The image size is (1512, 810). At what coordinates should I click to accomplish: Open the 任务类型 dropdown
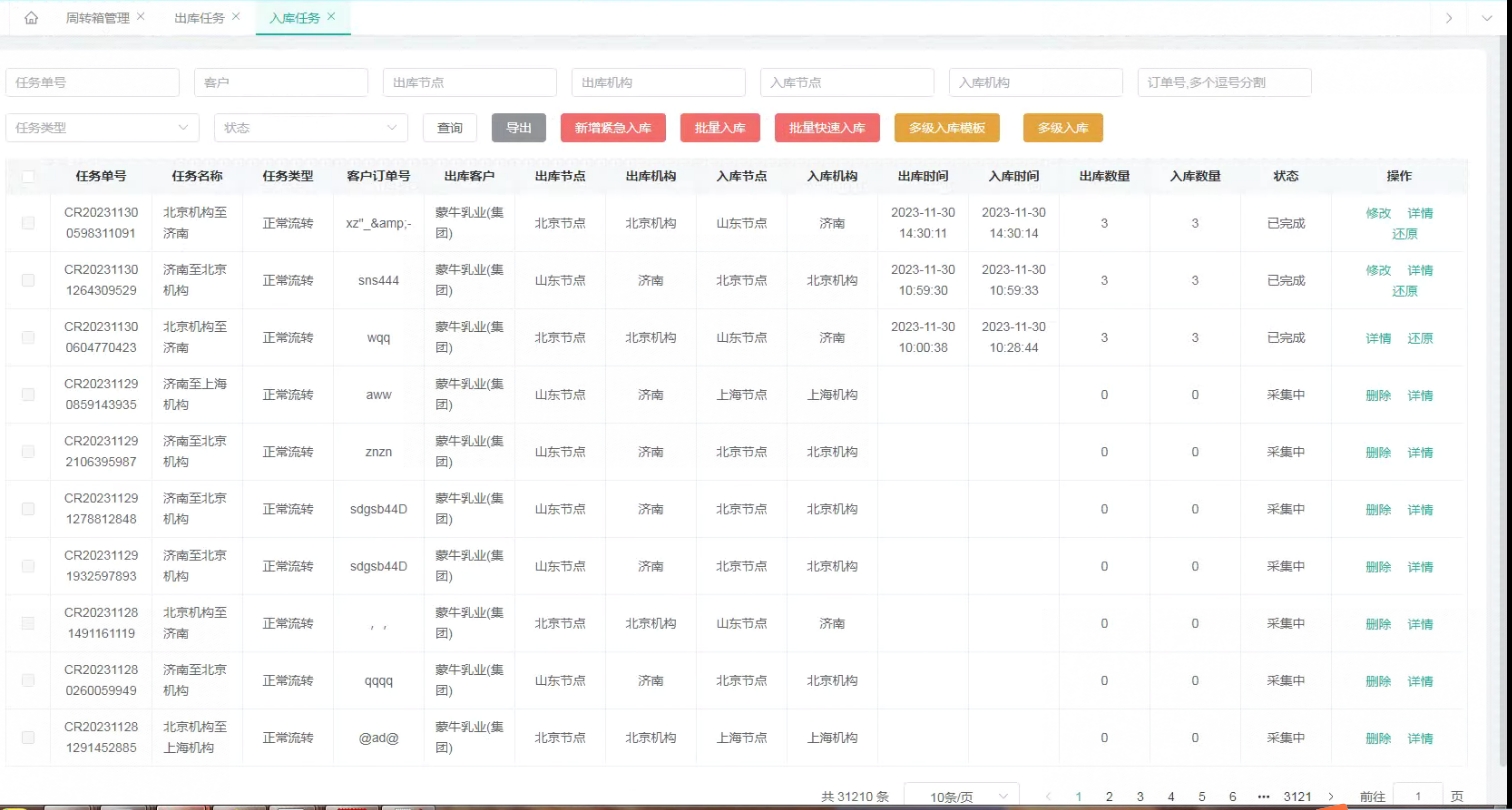pos(102,128)
